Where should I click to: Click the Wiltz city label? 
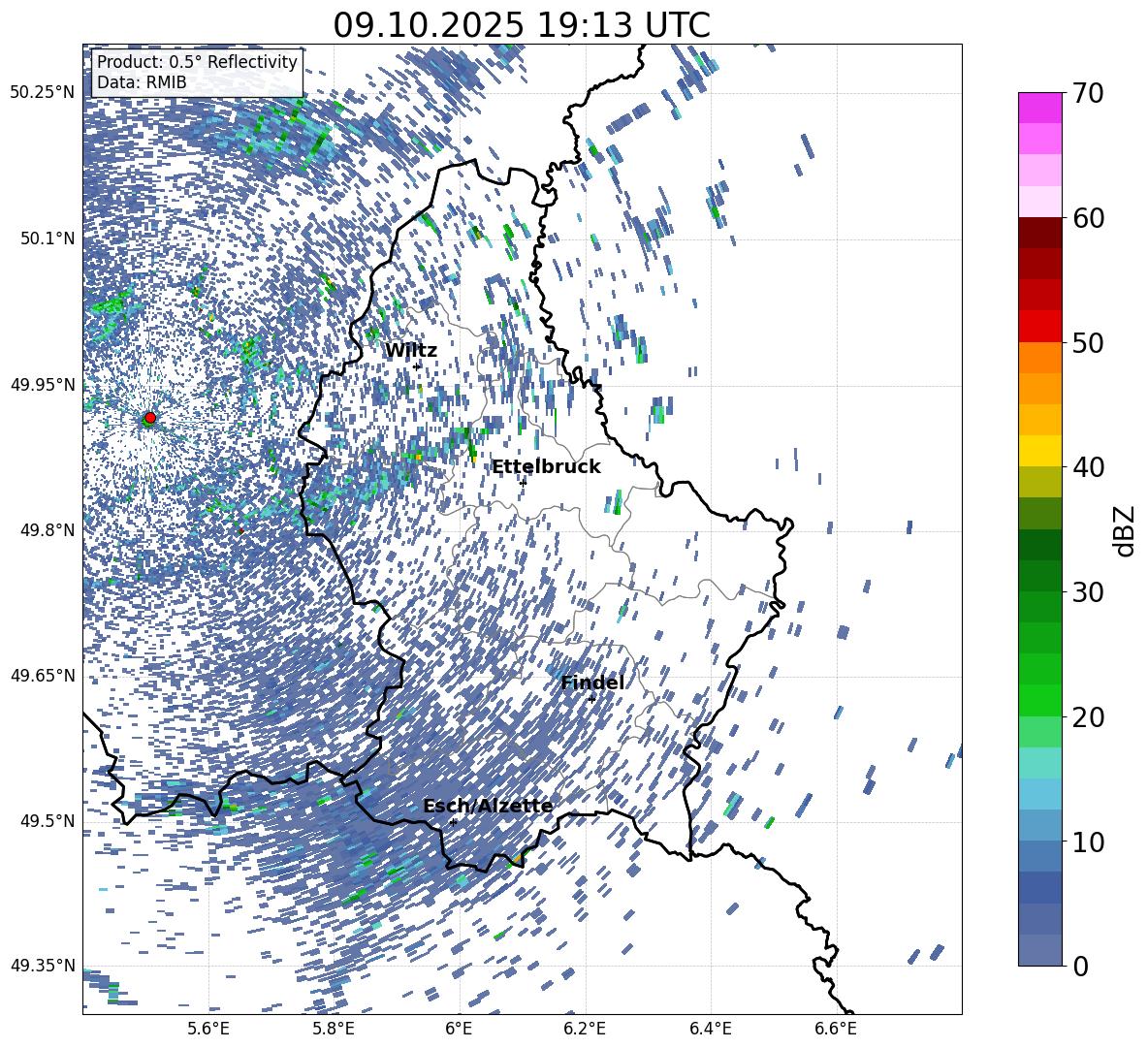tap(411, 351)
